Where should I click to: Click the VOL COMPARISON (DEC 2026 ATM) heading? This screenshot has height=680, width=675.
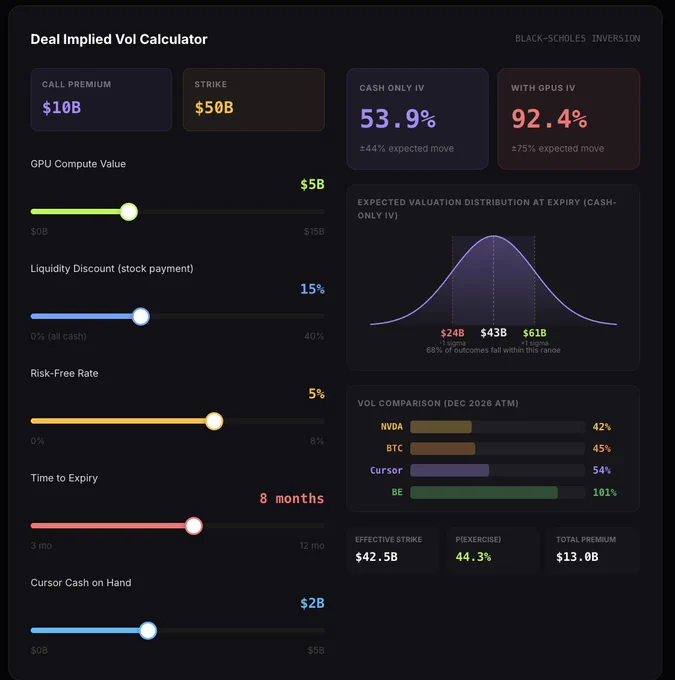click(x=438, y=403)
